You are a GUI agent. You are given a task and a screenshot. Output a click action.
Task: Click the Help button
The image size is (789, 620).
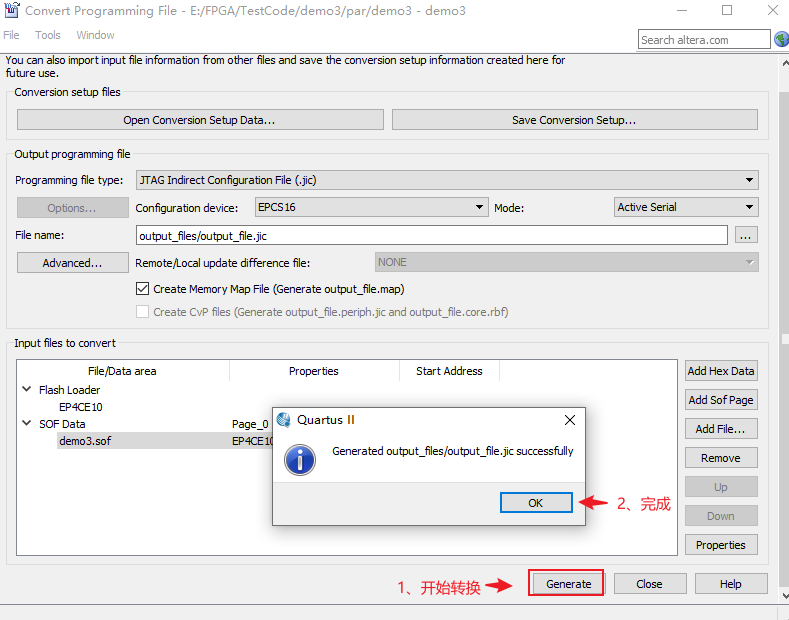click(x=731, y=584)
